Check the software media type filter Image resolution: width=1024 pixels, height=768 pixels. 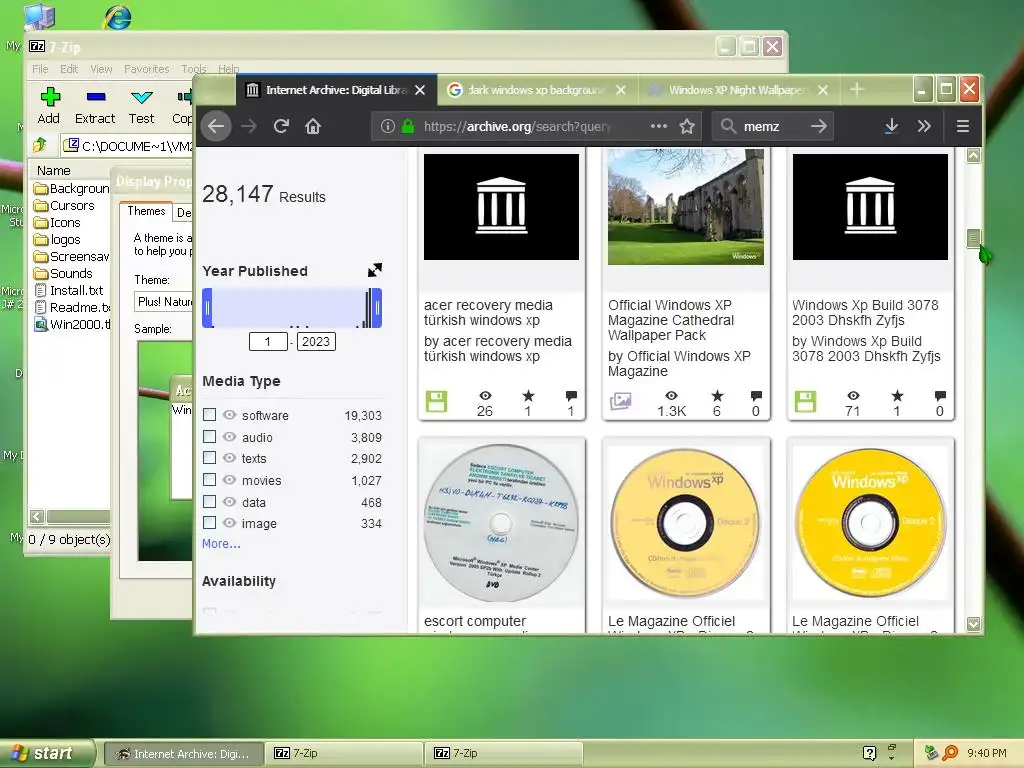[210, 415]
